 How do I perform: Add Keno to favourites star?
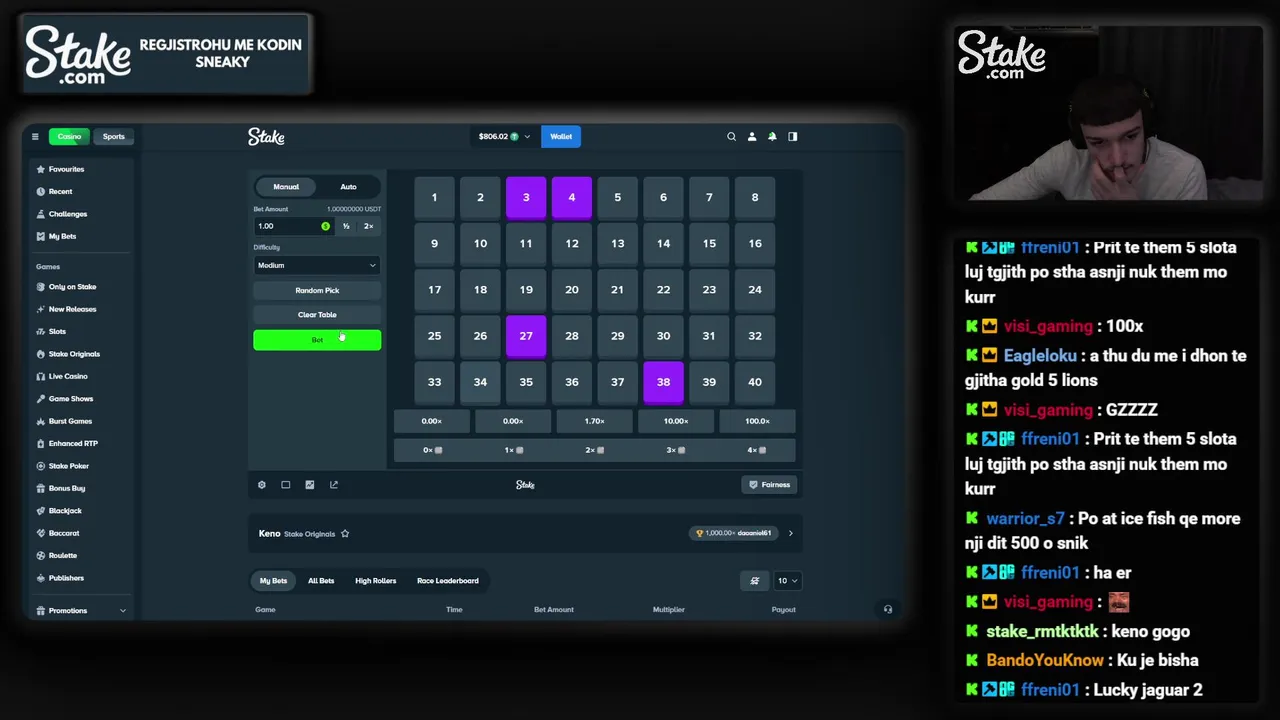tap(345, 534)
